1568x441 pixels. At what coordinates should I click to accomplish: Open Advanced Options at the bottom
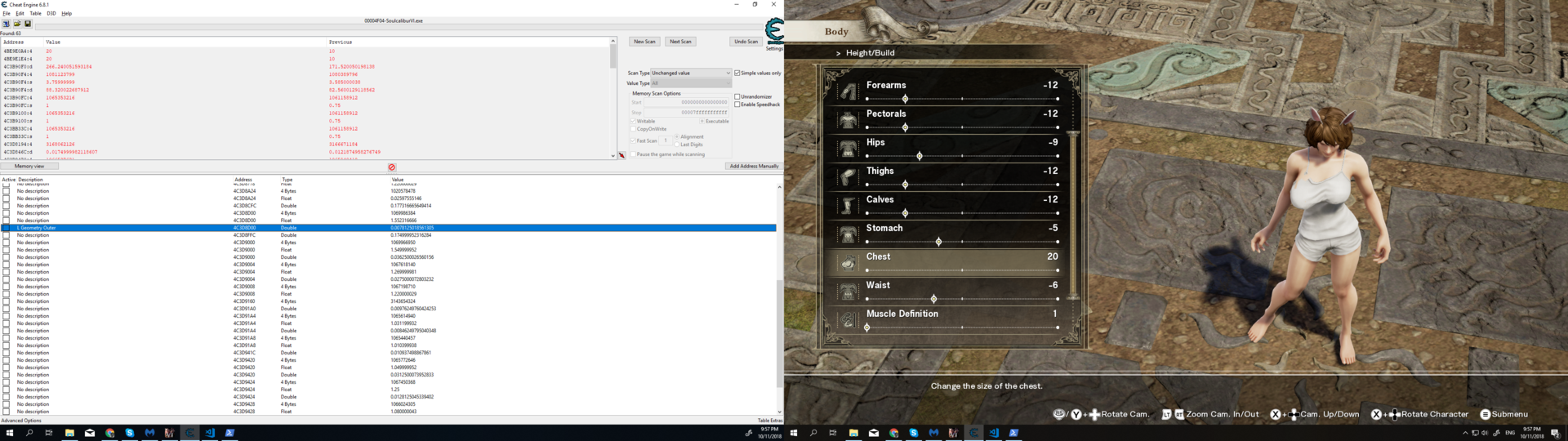21,421
